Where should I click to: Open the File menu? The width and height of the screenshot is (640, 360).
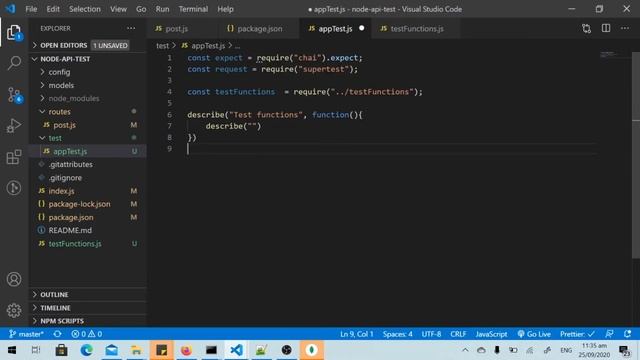pyautogui.click(x=31, y=9)
